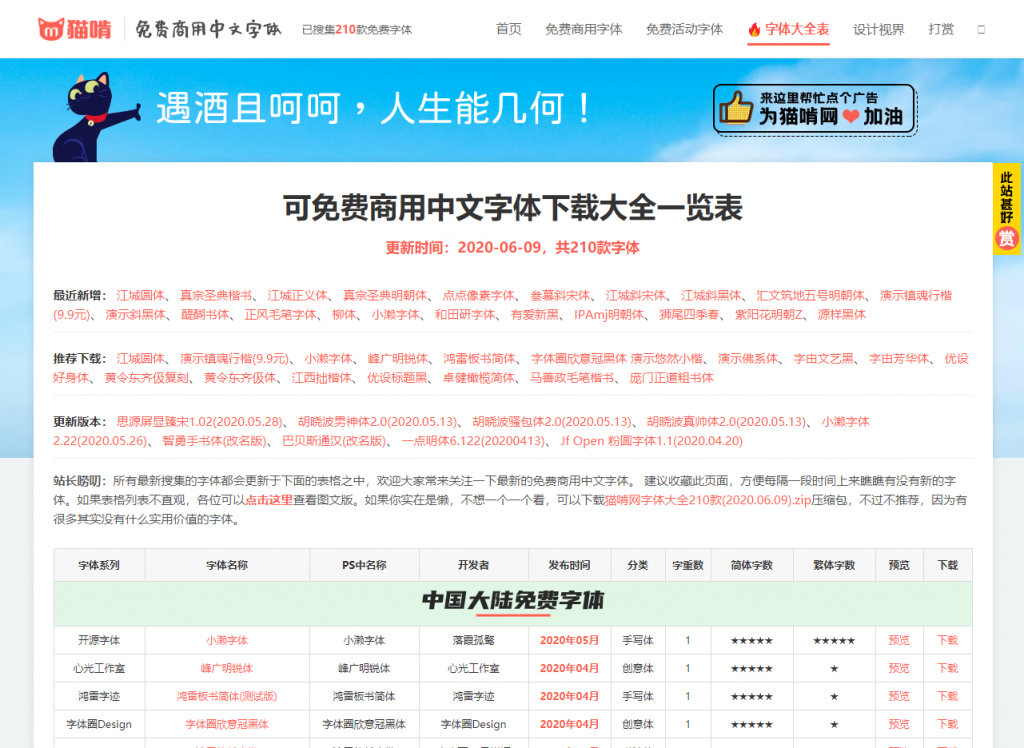Open the 一点明体6.122 update link
Screen dimensions: 1024x748
(x=473, y=441)
